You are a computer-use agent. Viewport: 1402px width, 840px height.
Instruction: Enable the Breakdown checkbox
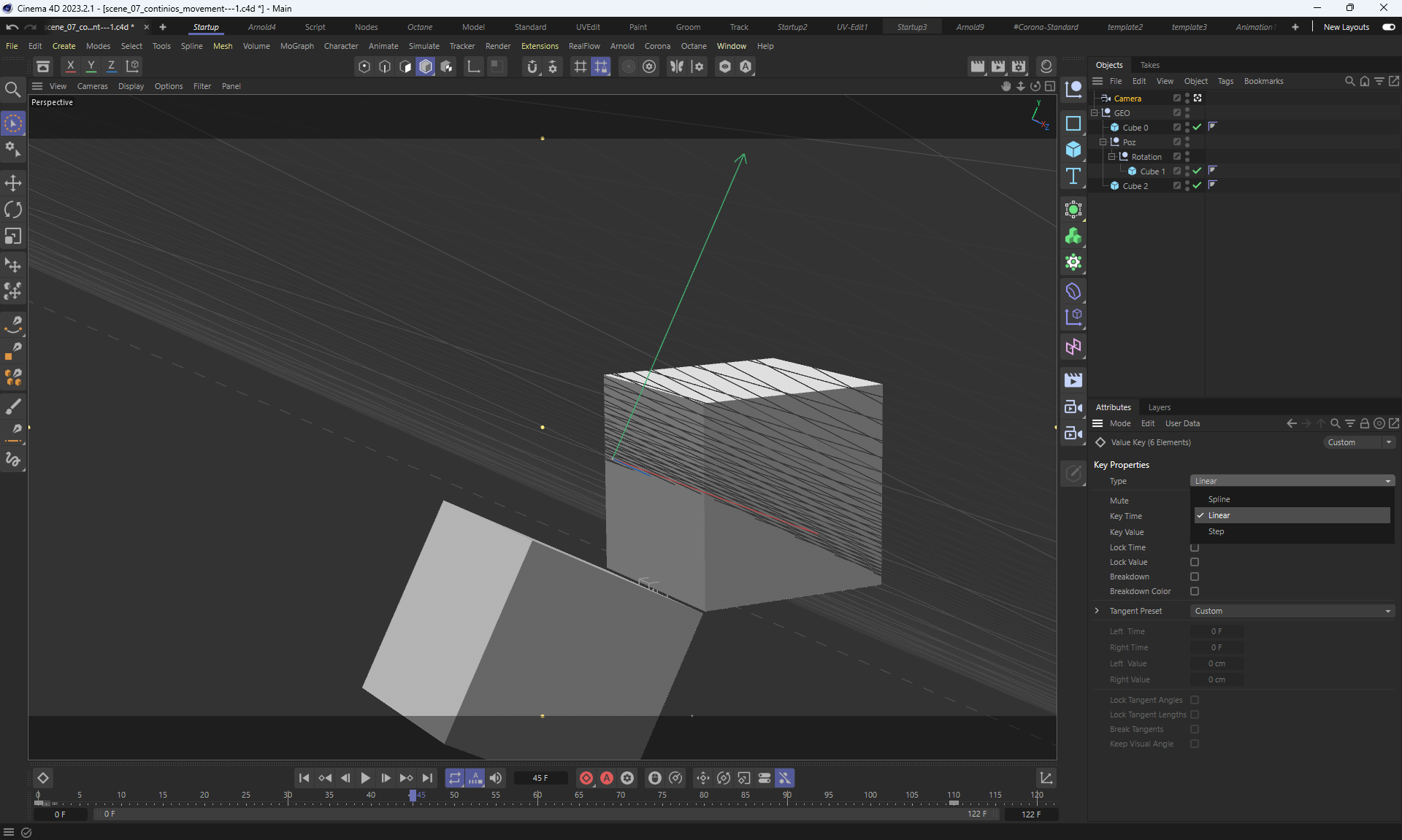point(1195,577)
